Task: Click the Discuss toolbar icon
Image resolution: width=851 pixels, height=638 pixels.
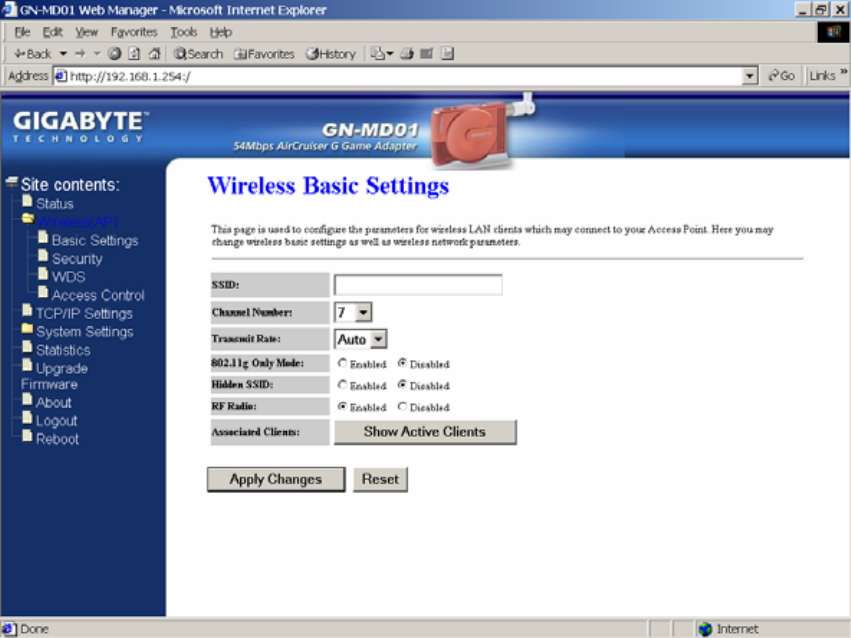Action: (447, 54)
